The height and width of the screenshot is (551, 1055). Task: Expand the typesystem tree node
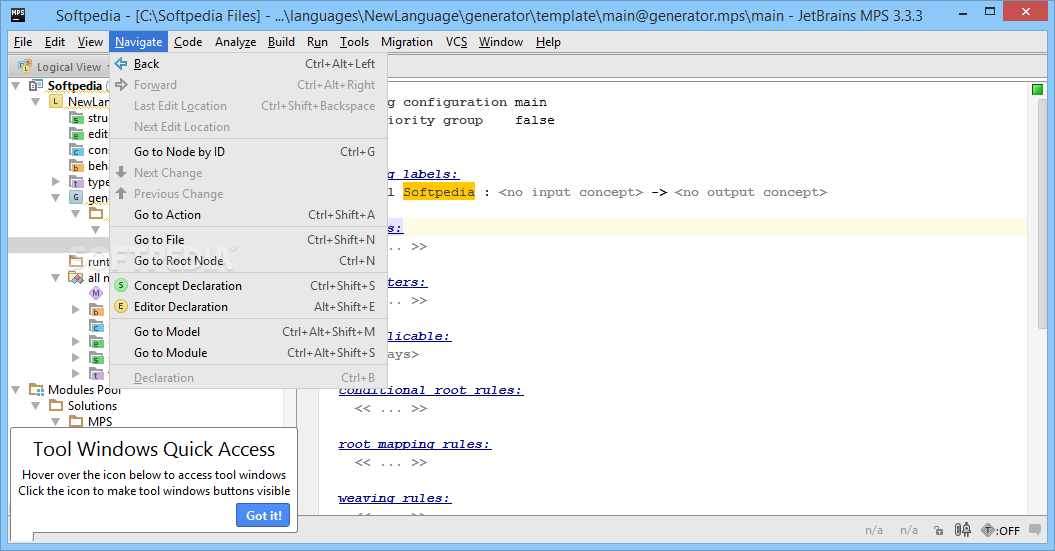pyautogui.click(x=56, y=182)
